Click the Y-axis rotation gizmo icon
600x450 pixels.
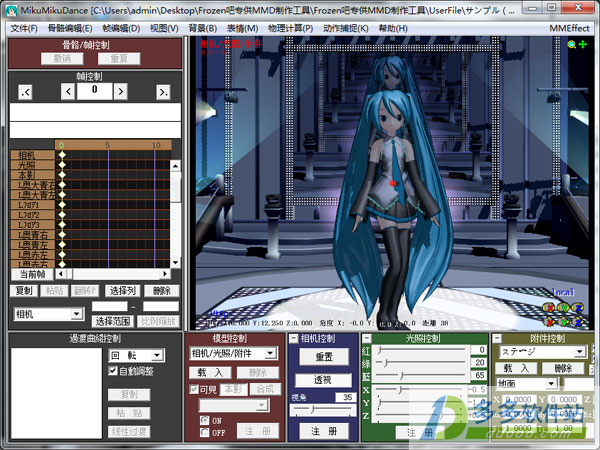[x=564, y=307]
